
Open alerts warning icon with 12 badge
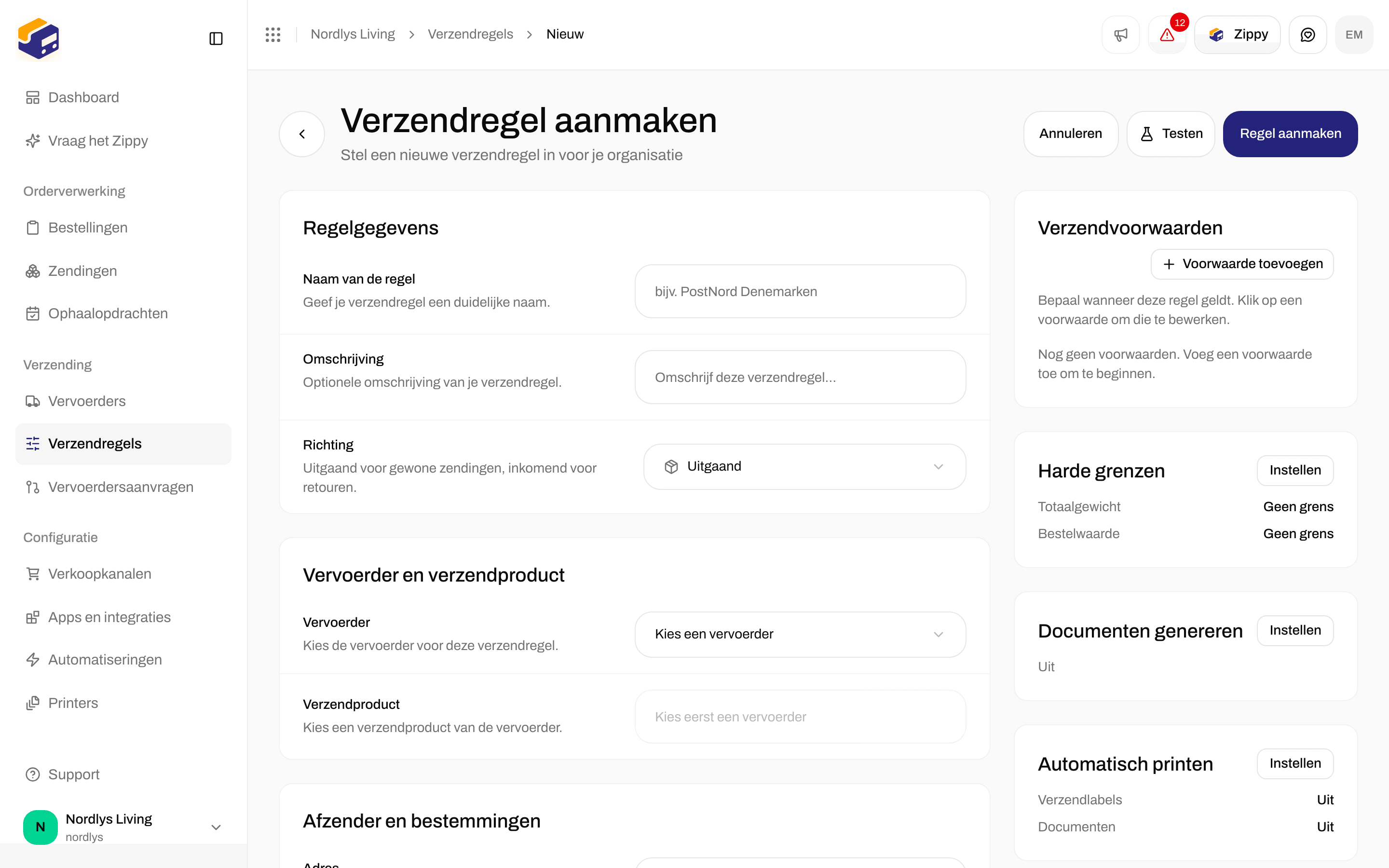(1167, 34)
